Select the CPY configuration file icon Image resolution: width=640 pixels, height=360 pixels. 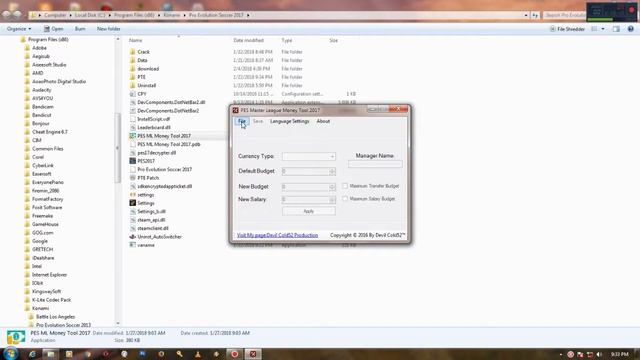pos(133,94)
